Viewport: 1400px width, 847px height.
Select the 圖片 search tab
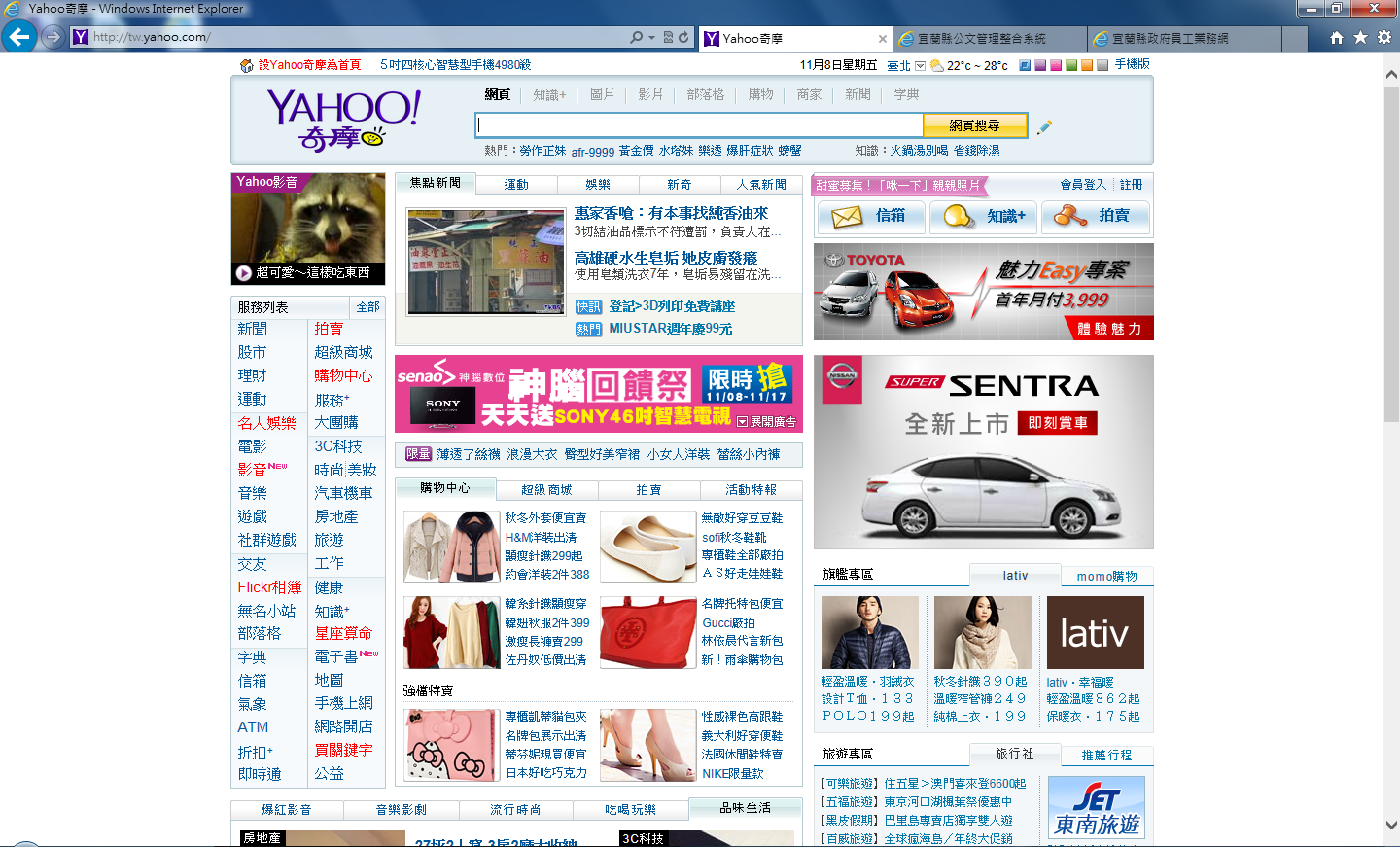[x=602, y=94]
